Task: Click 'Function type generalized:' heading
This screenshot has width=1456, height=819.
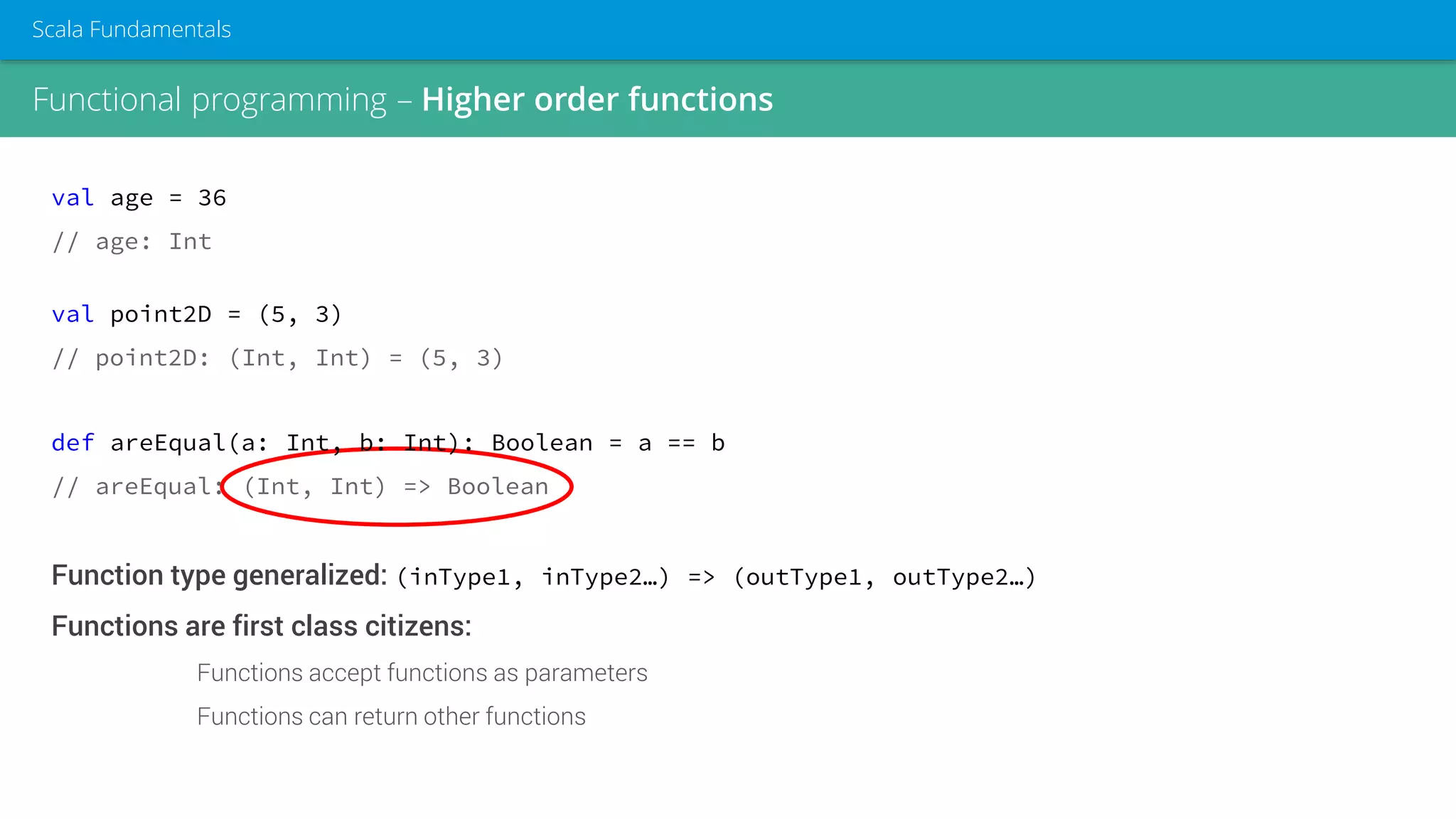Action: coord(219,575)
